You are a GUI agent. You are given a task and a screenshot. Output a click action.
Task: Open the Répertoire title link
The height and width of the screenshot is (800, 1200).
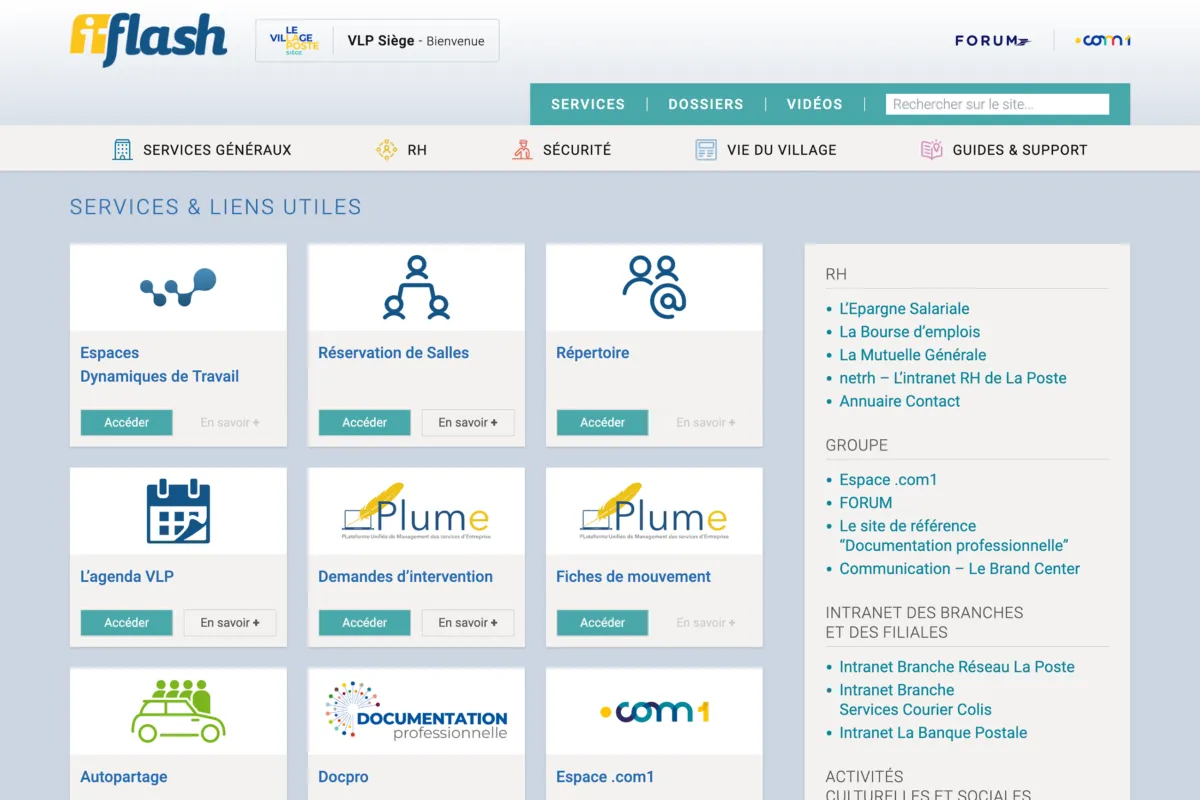[593, 353]
